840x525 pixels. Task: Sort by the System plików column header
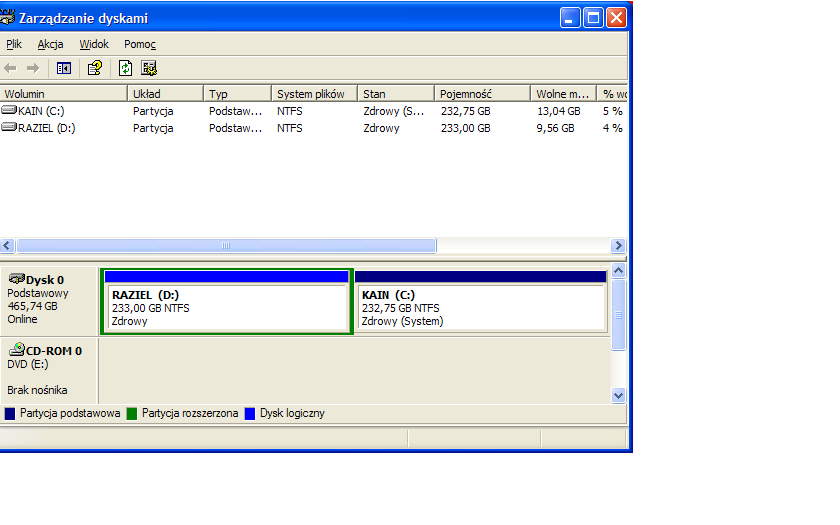(x=314, y=94)
